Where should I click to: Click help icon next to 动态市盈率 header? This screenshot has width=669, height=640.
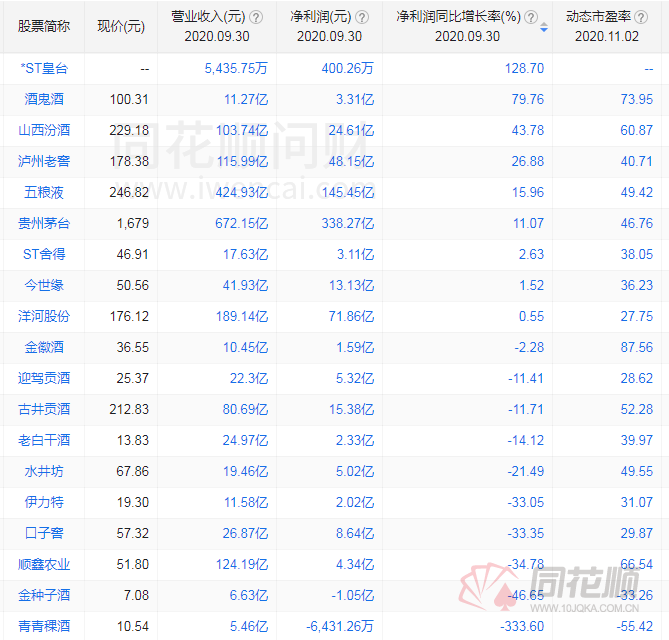(x=641, y=17)
